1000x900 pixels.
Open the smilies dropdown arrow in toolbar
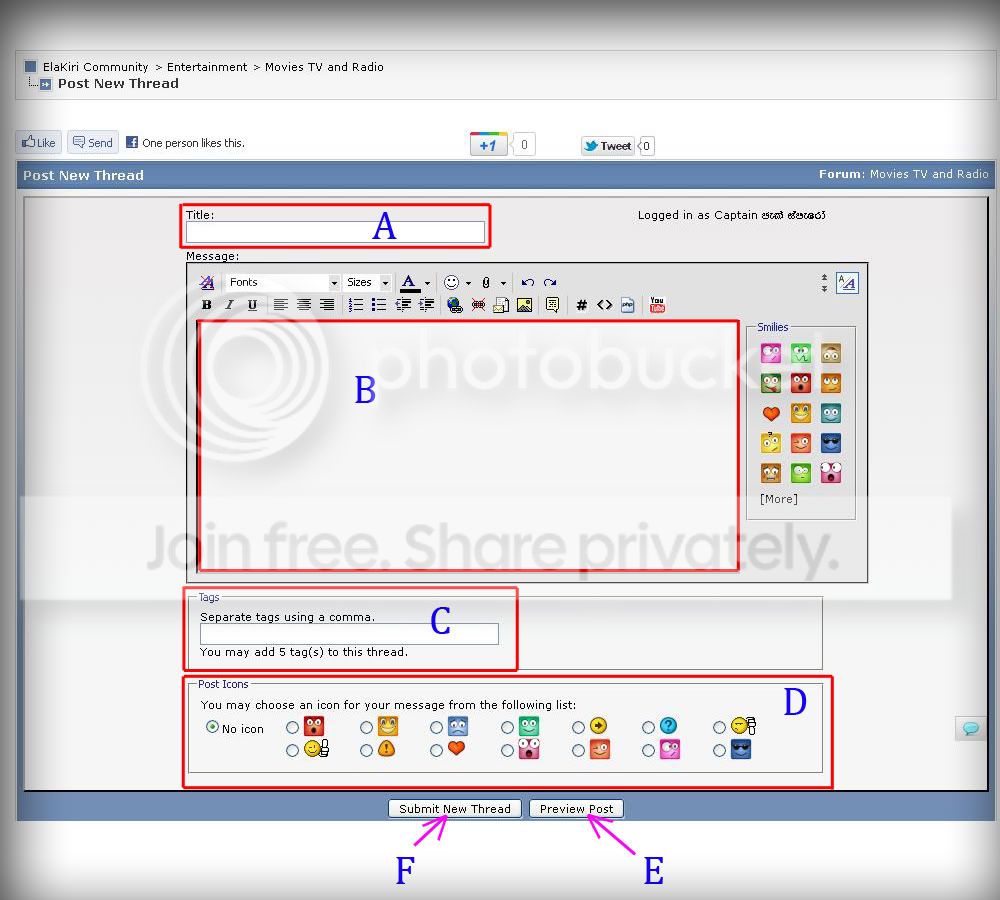(x=468, y=283)
